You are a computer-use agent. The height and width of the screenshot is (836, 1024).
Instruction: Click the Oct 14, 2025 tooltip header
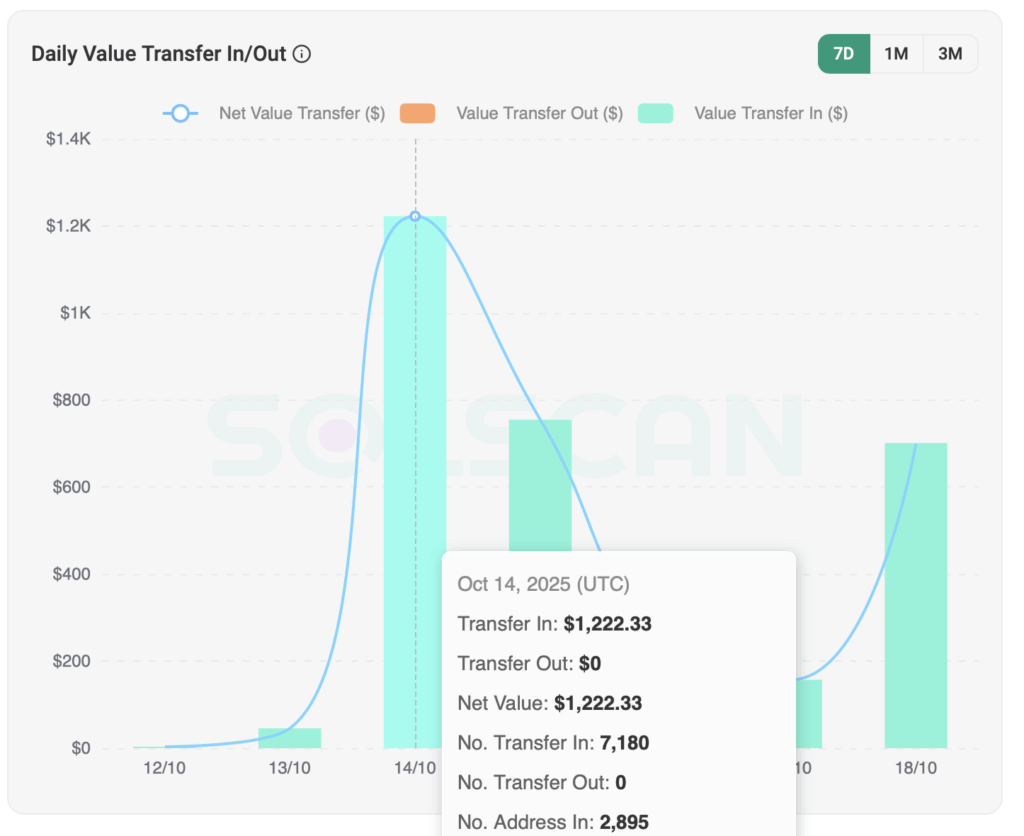click(543, 584)
